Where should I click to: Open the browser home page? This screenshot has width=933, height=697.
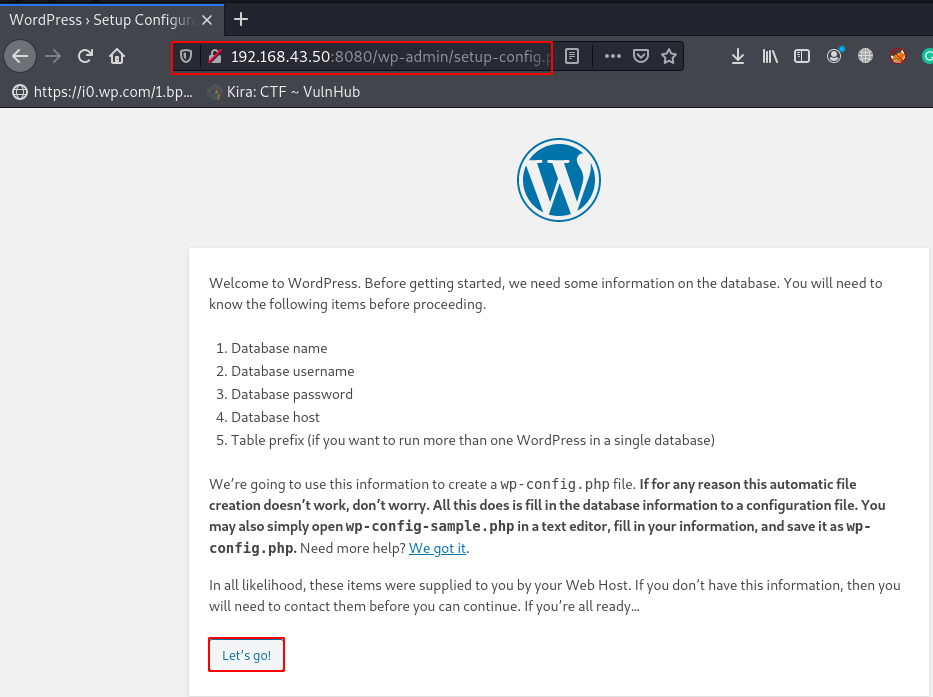tap(117, 57)
